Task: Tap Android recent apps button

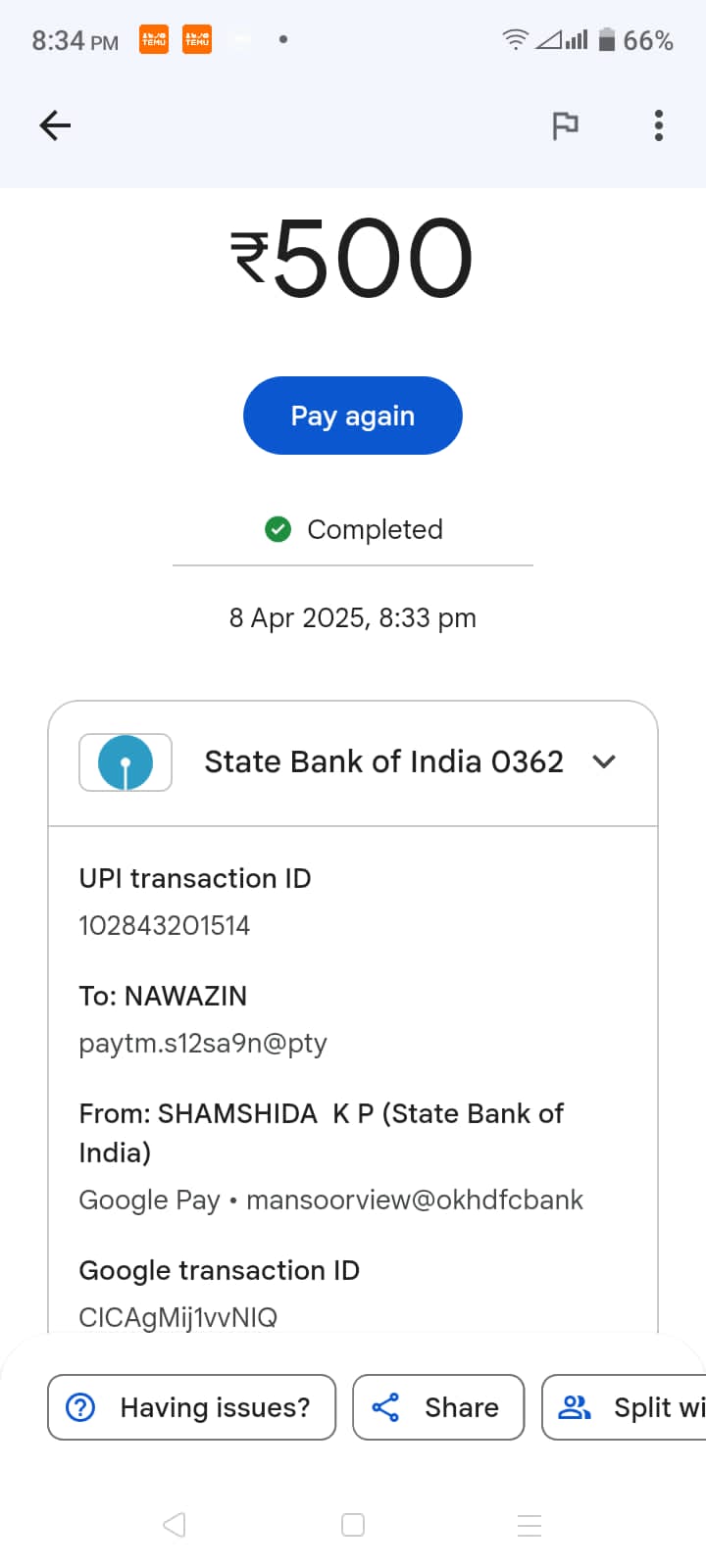Action: click(529, 1525)
